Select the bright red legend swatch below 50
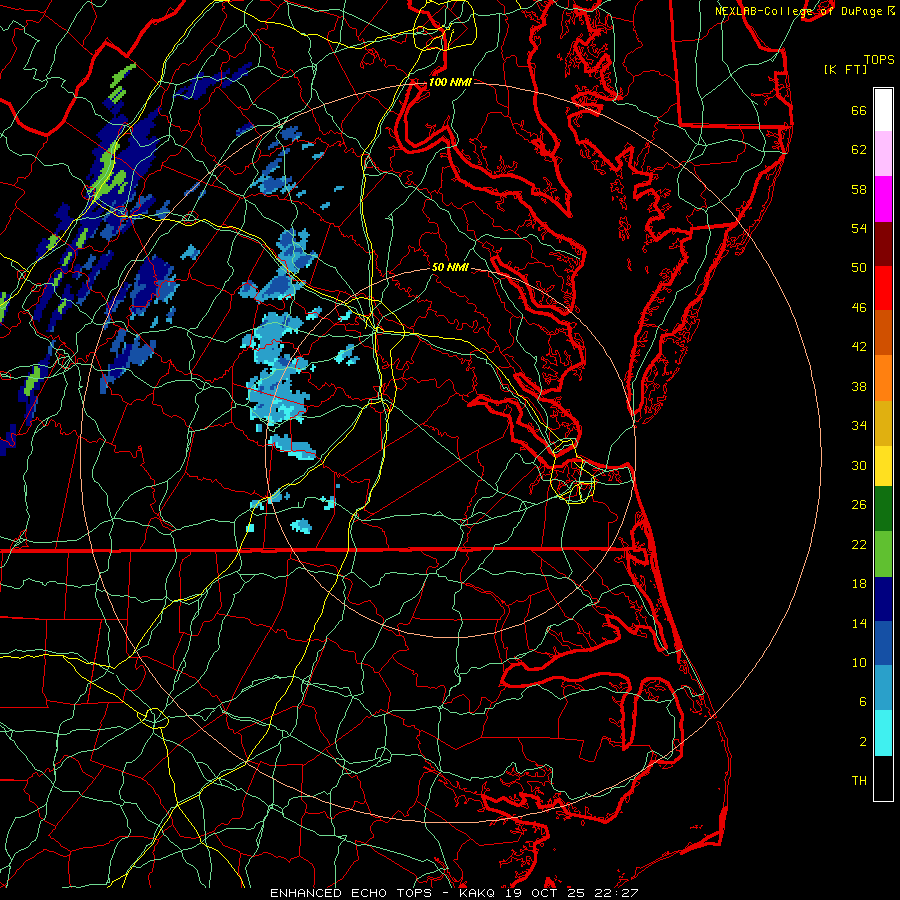 (x=883, y=288)
